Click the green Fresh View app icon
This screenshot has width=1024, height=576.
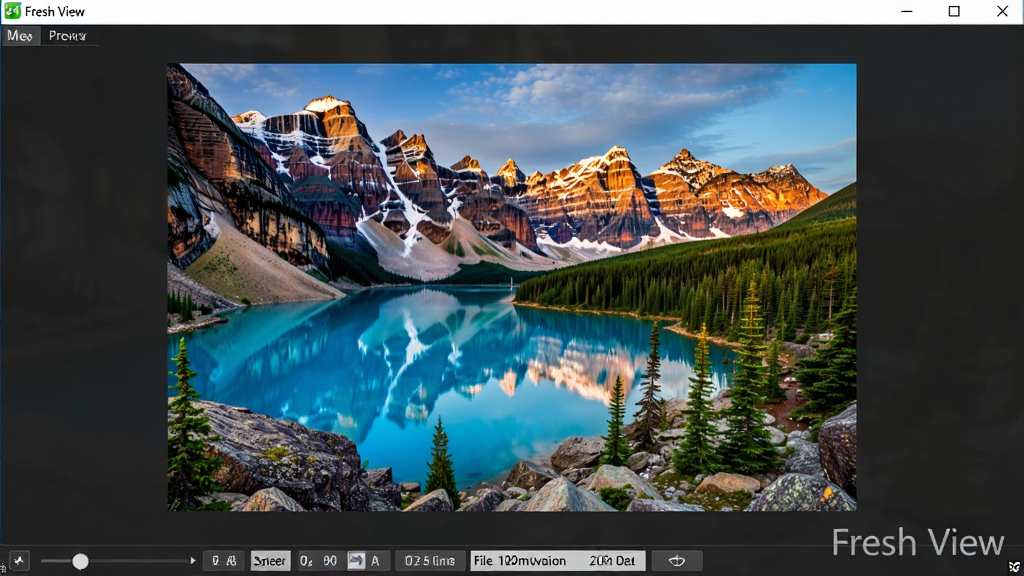coord(12,10)
